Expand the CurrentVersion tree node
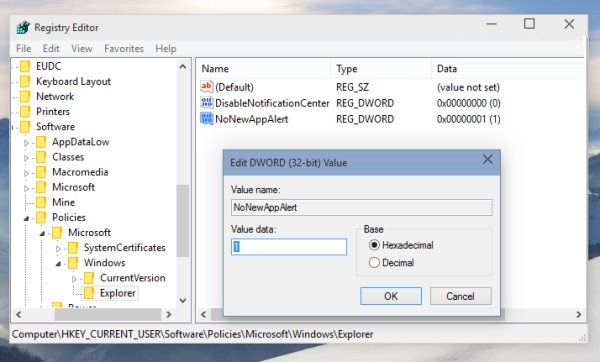The image size is (600, 362). coord(74,279)
